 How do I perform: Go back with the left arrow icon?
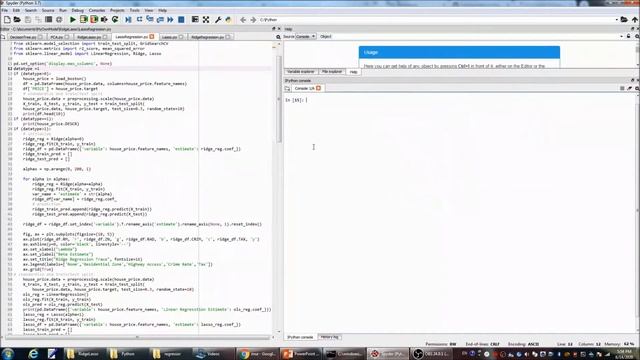coord(243,20)
